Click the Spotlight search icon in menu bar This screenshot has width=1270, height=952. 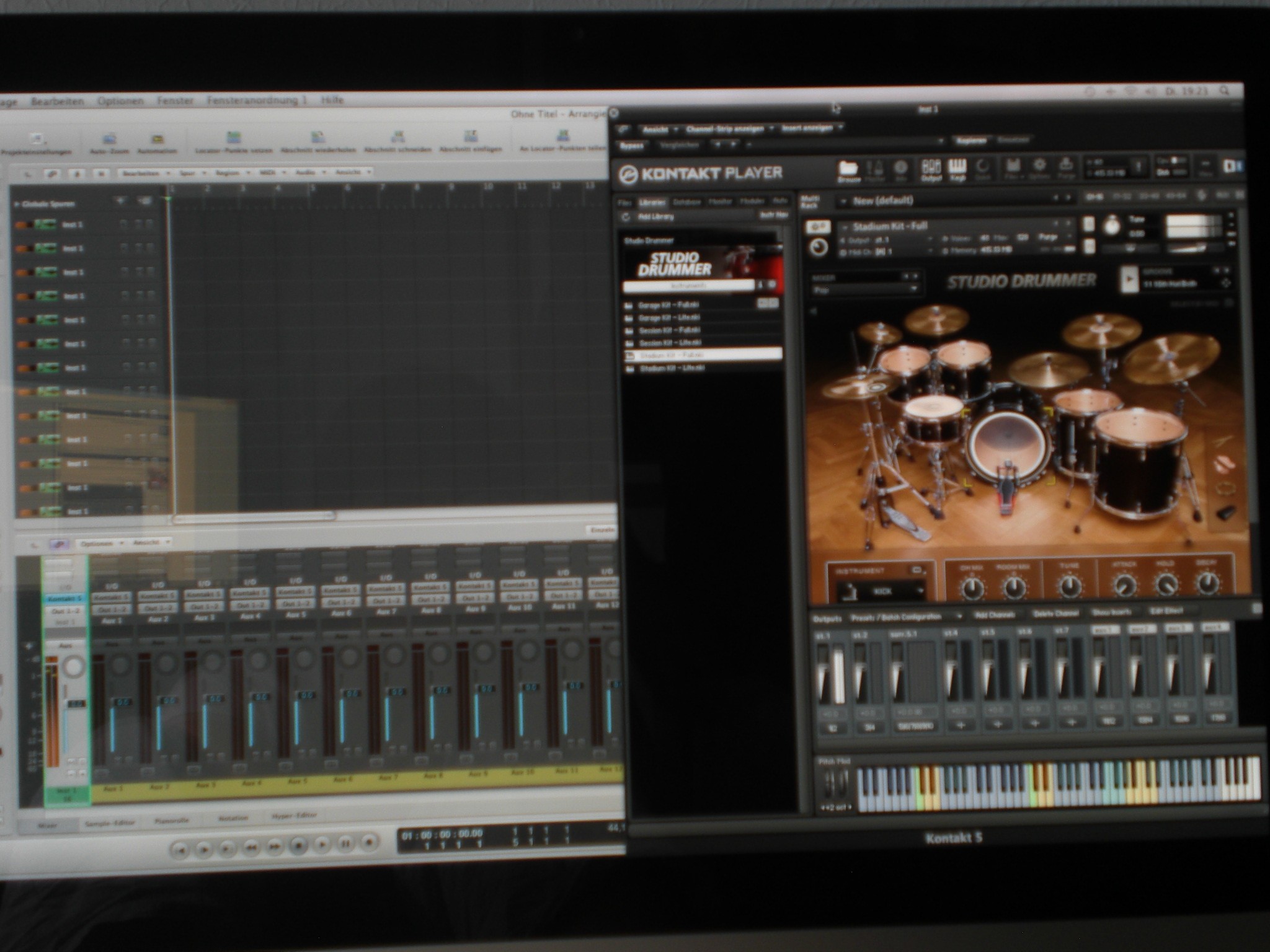(1225, 91)
